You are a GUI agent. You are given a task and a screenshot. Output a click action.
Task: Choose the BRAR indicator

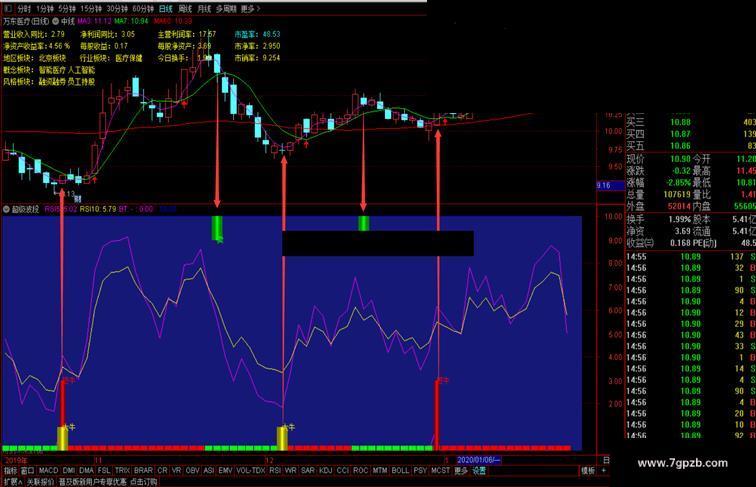[143, 471]
